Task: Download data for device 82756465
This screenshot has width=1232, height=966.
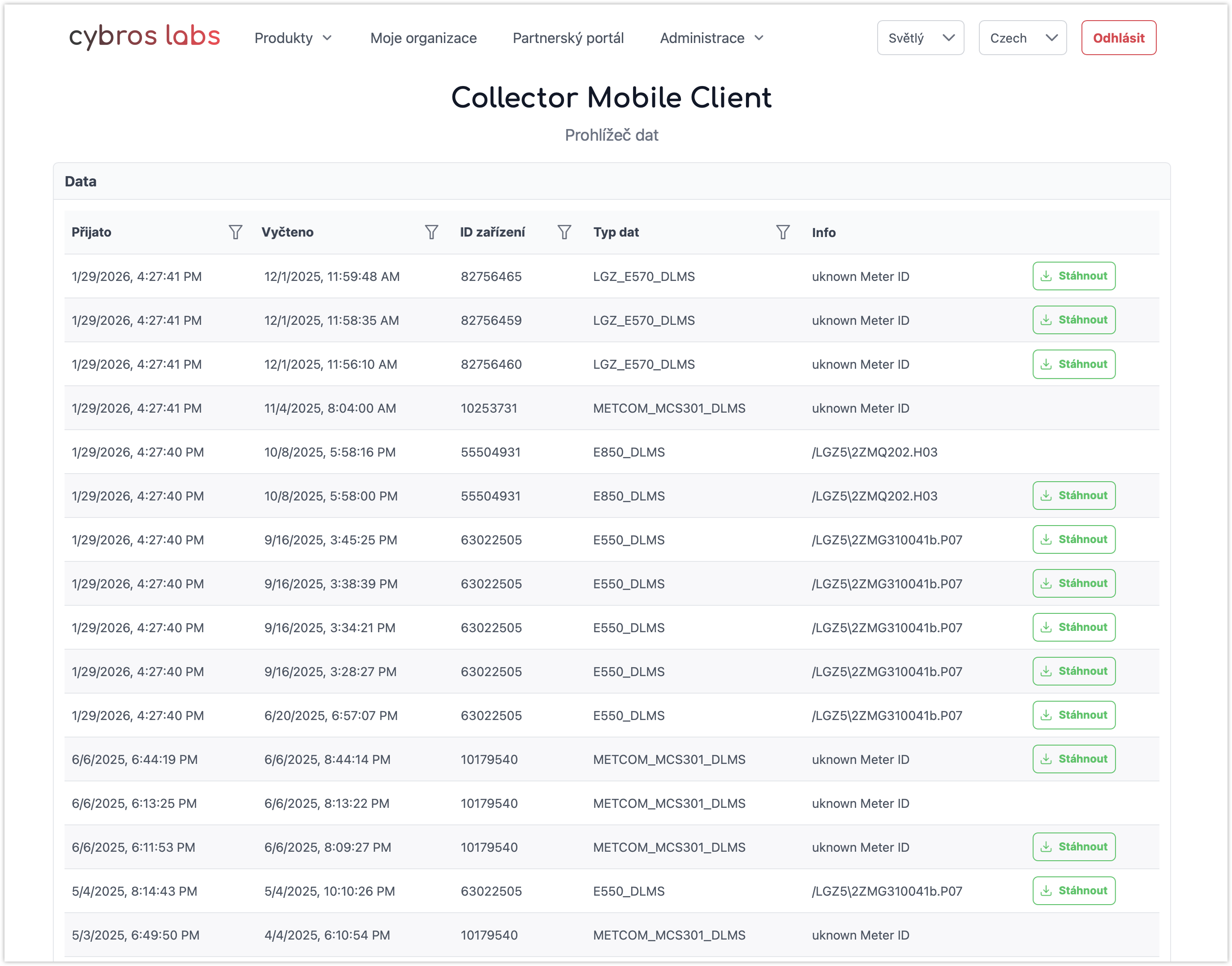Action: pos(1073,276)
